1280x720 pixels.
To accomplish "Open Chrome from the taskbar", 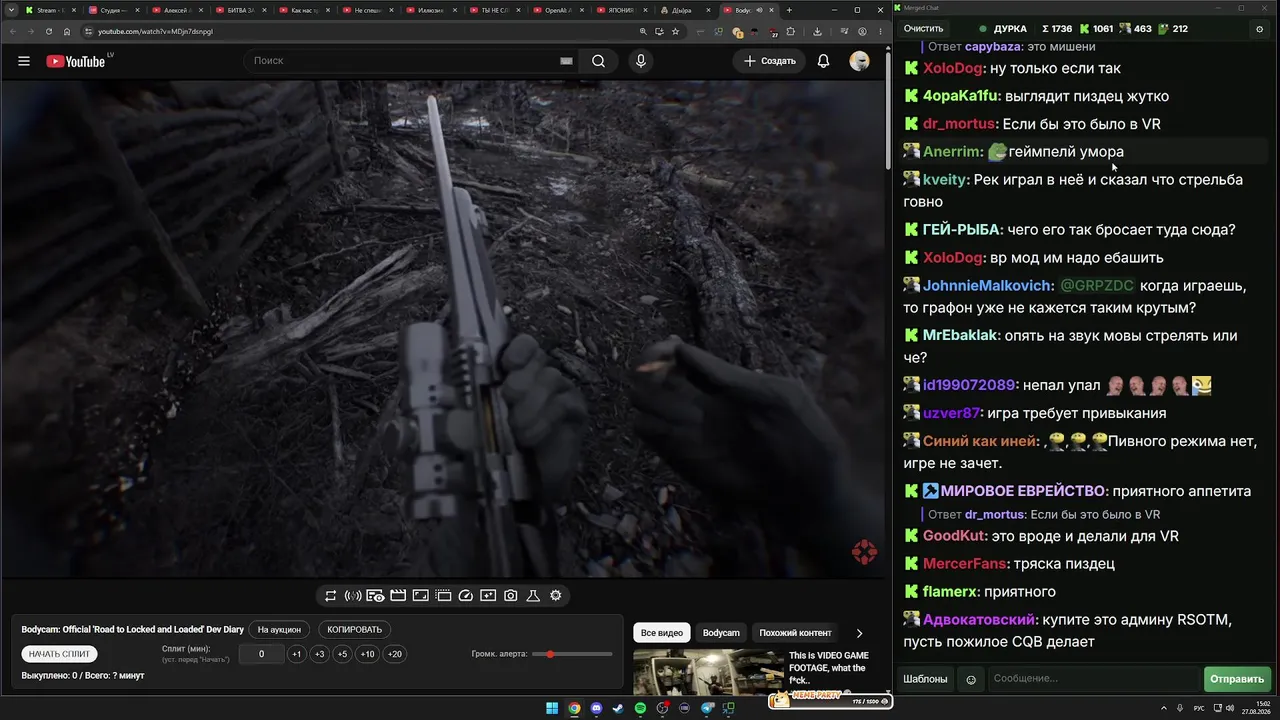I will point(574,709).
